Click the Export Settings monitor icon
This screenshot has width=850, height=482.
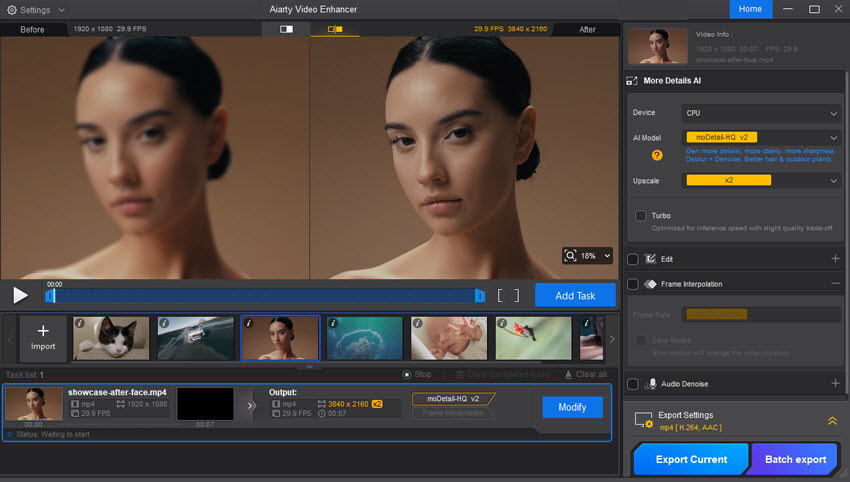[x=644, y=420]
